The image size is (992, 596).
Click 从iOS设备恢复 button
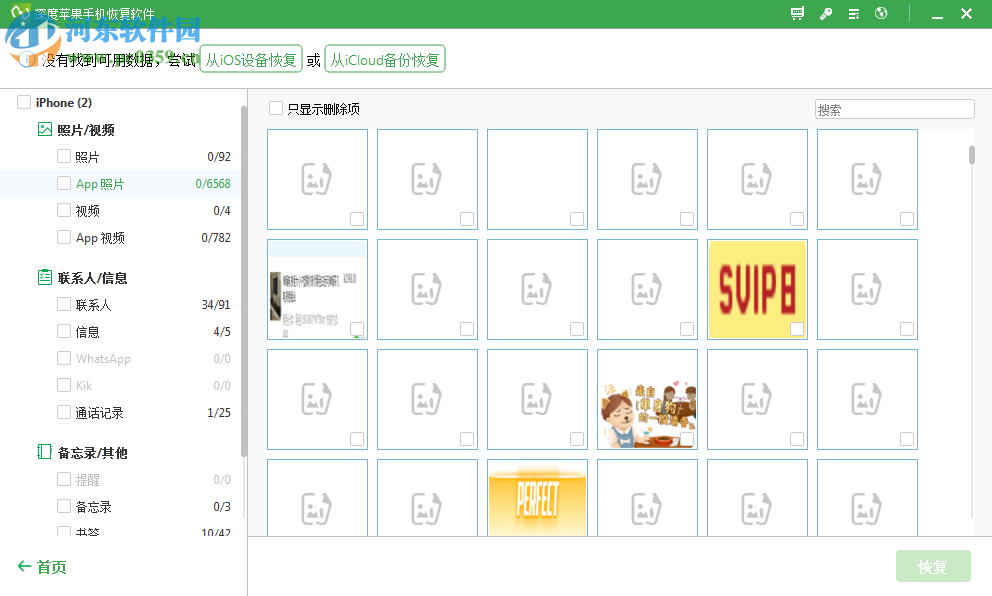tap(251, 60)
